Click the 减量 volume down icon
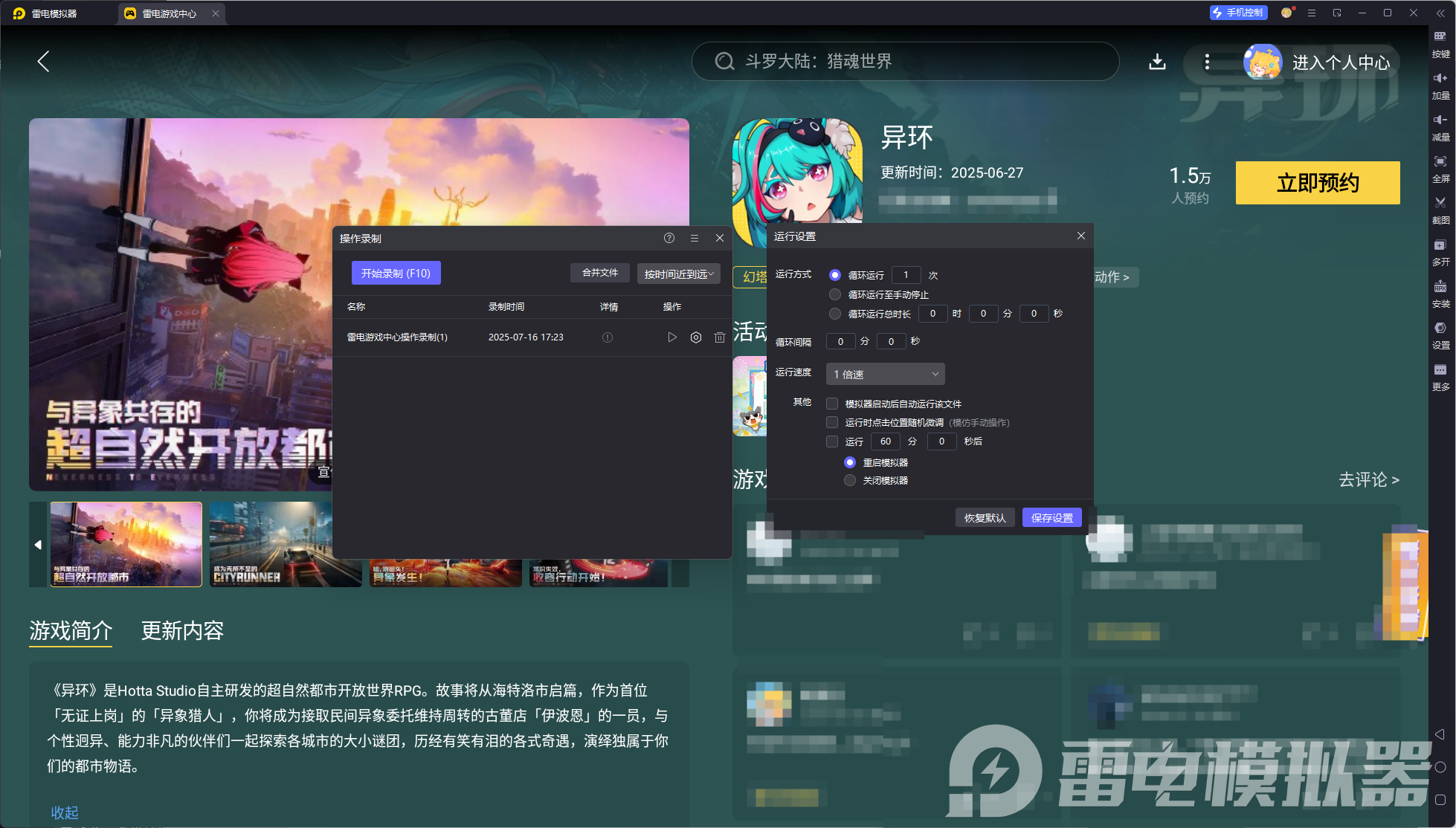Screen dimensions: 1456x828 [x=1440, y=128]
